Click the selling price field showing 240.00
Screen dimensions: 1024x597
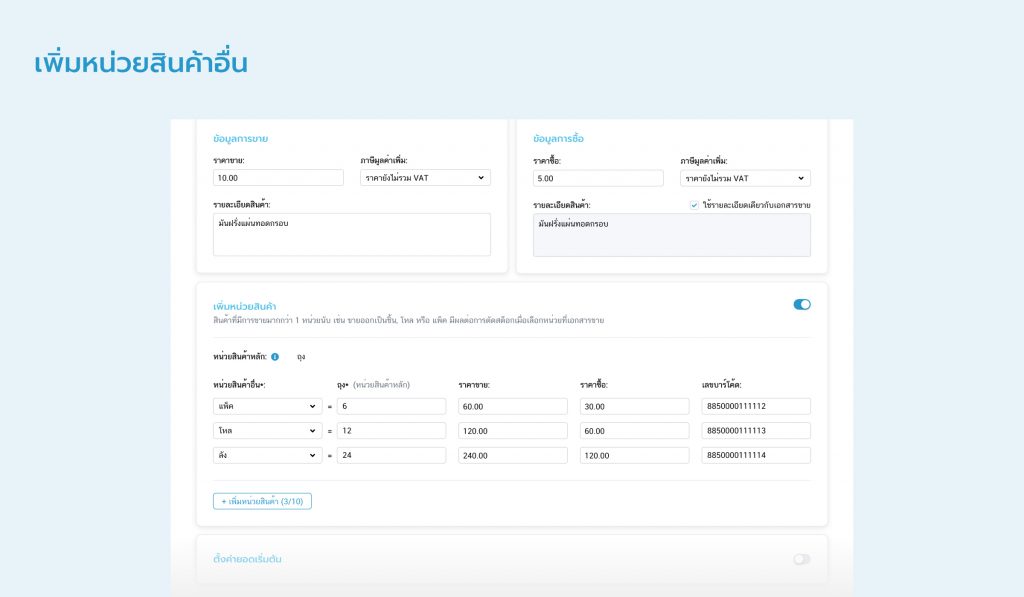click(x=512, y=455)
